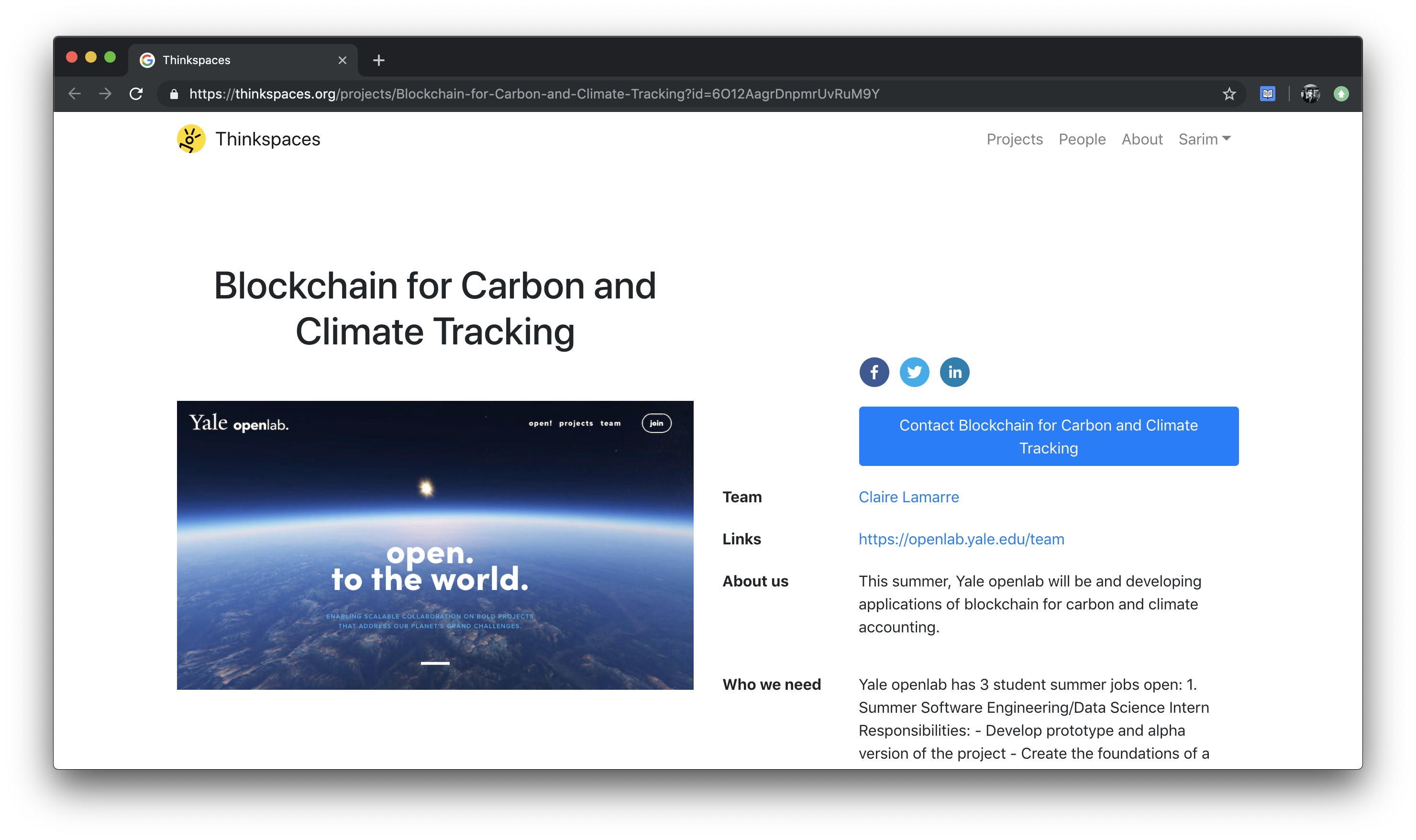Viewport: 1416px width, 840px height.
Task: Click the browser back arrow
Action: click(x=75, y=93)
